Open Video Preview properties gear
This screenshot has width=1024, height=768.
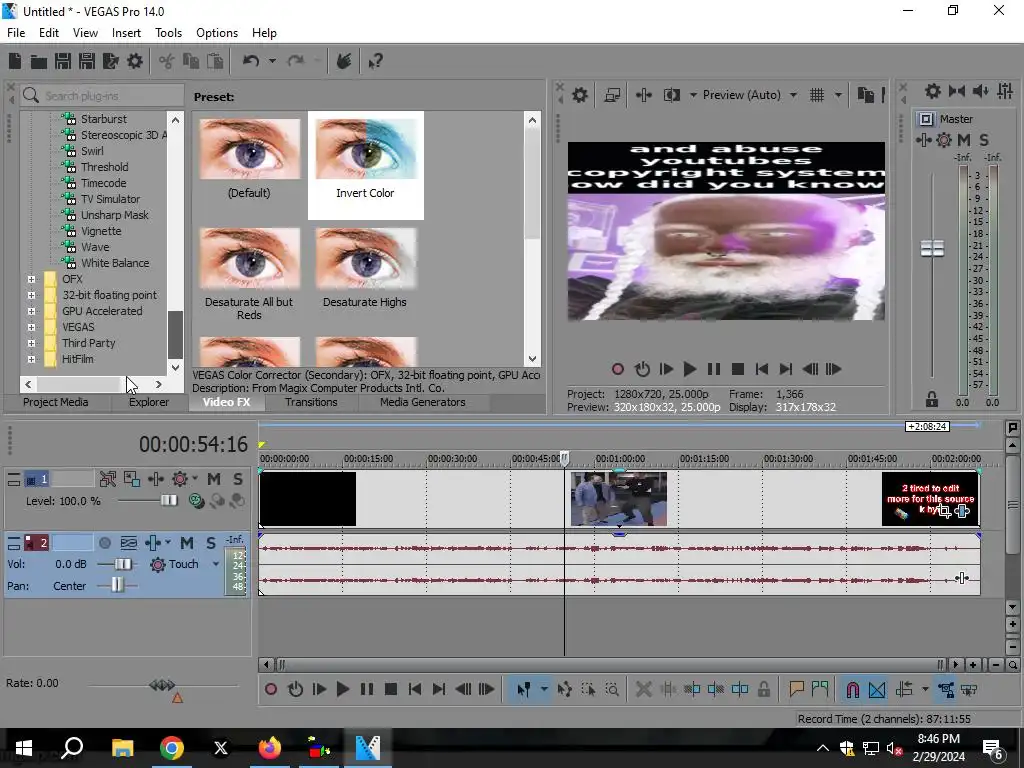(580, 95)
